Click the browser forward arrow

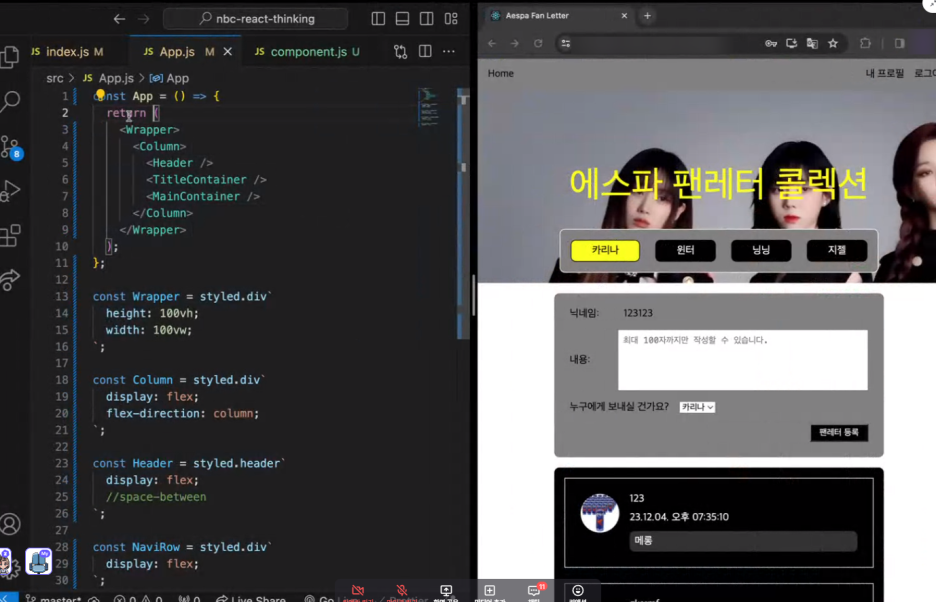tap(515, 44)
